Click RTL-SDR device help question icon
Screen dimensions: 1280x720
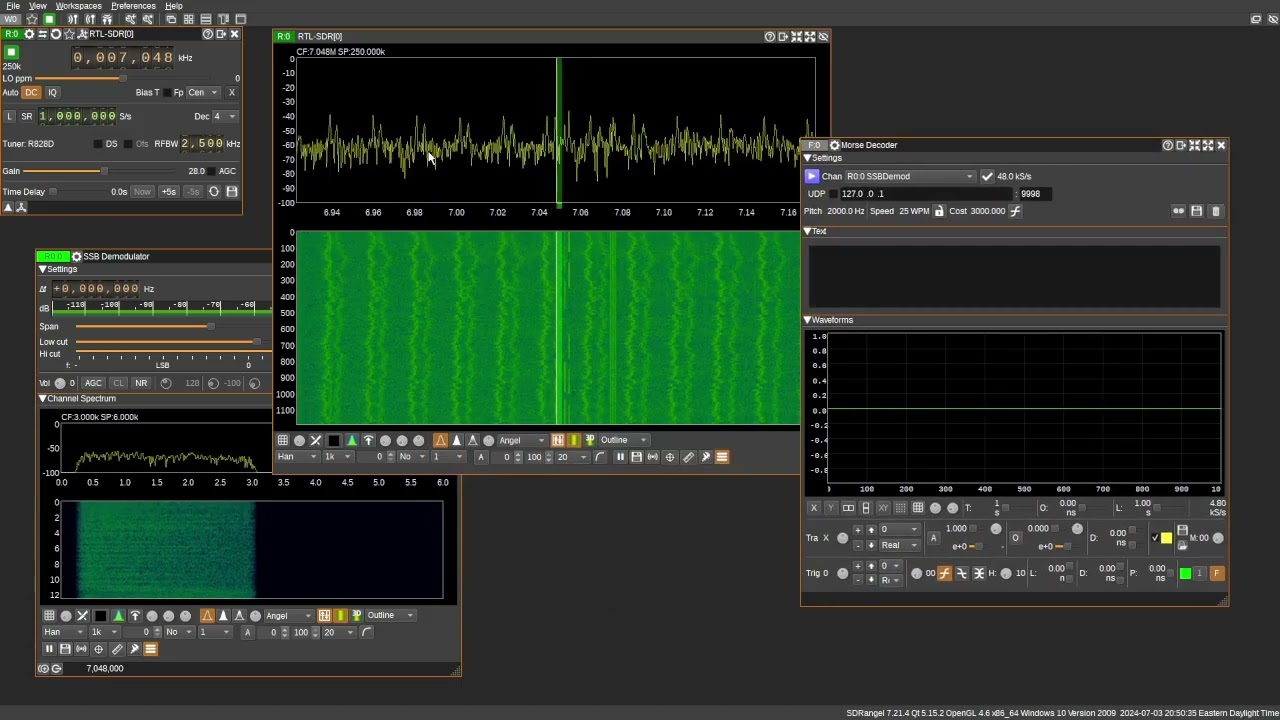(x=207, y=34)
